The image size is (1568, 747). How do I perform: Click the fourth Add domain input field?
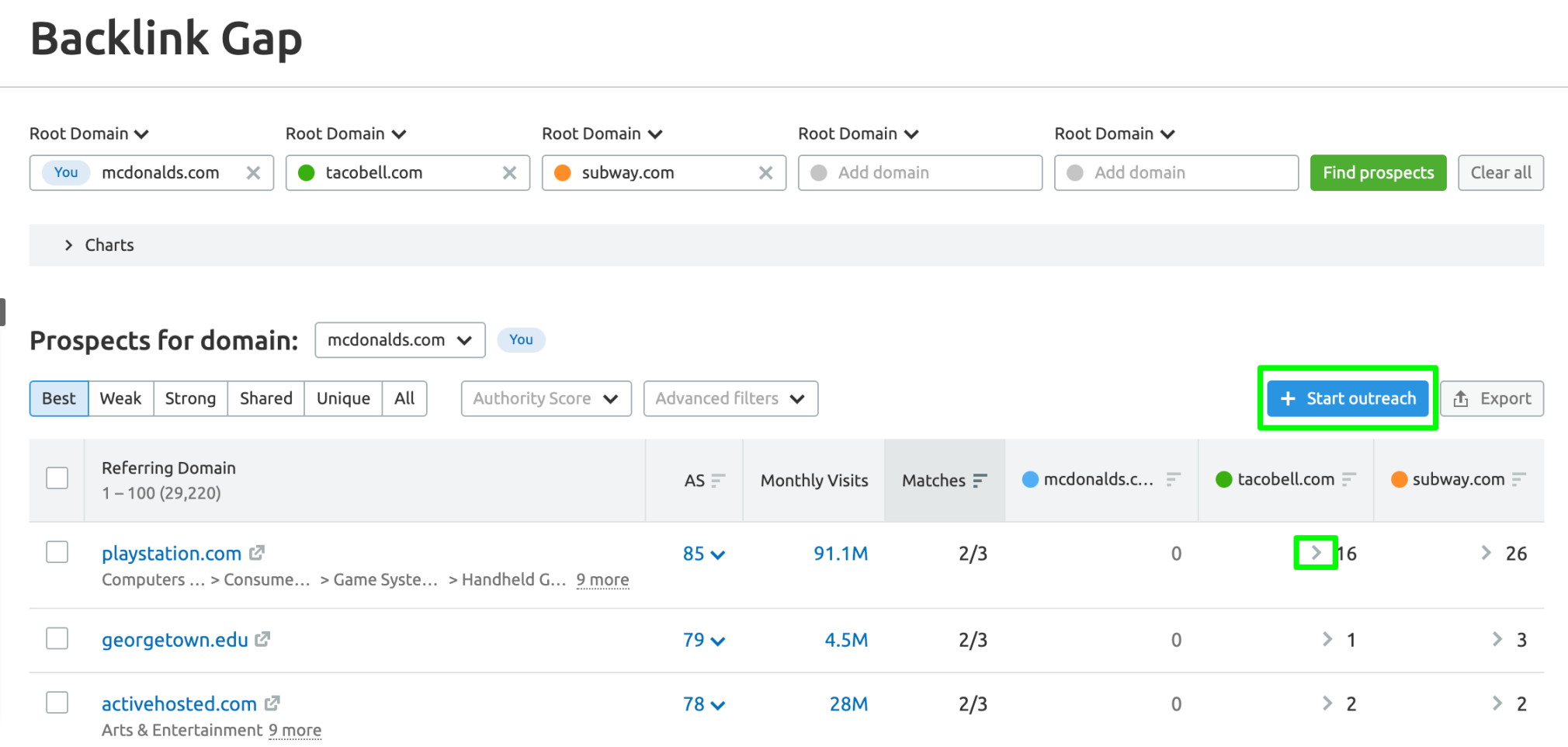tap(920, 172)
